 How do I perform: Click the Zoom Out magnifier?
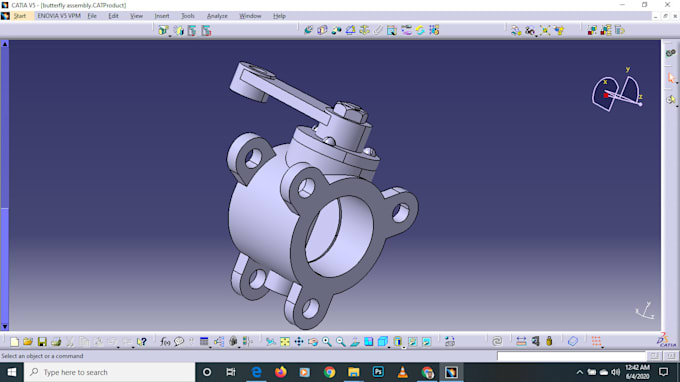point(340,342)
